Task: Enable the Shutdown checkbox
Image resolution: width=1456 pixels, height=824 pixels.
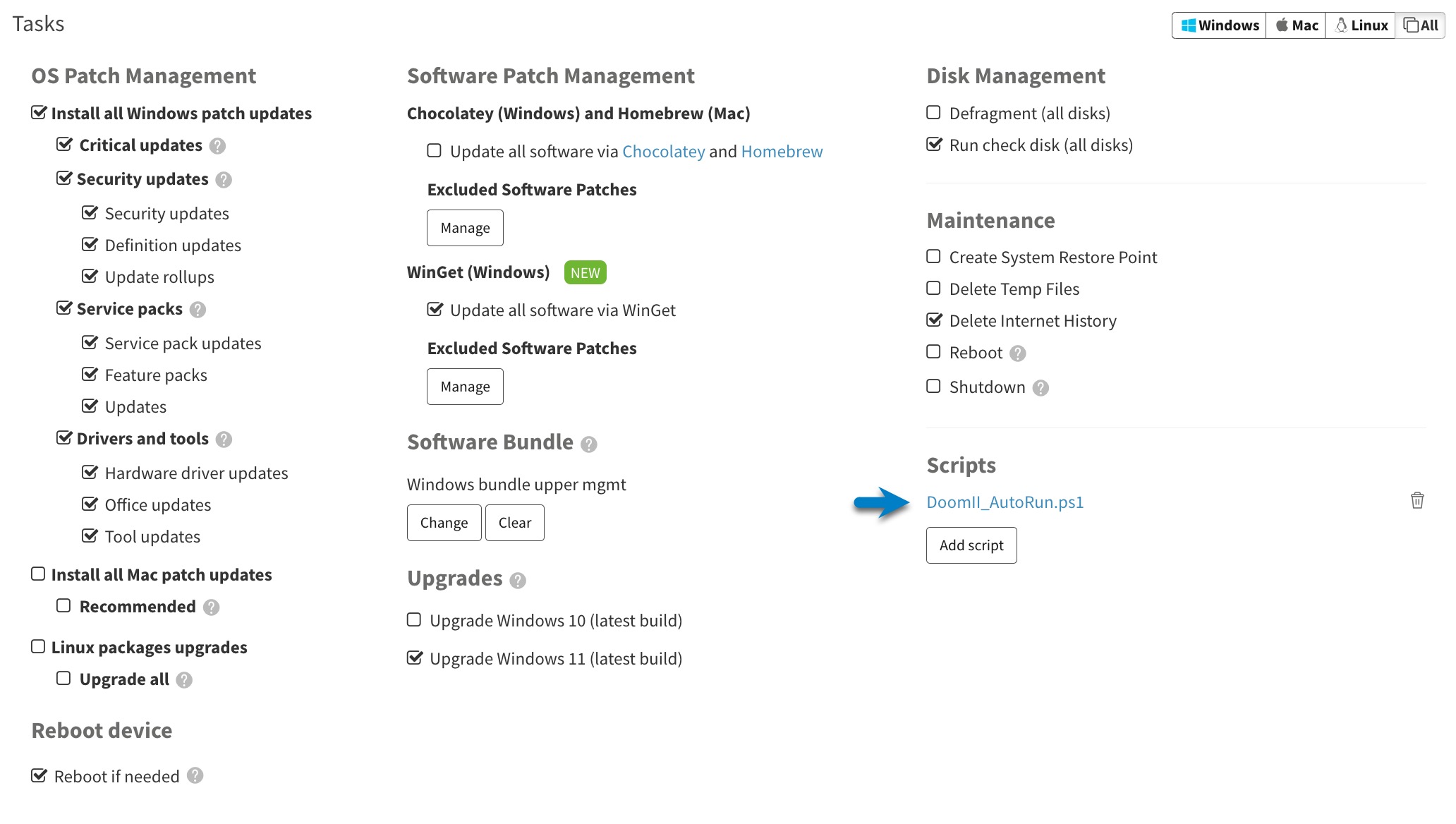Action: (933, 387)
